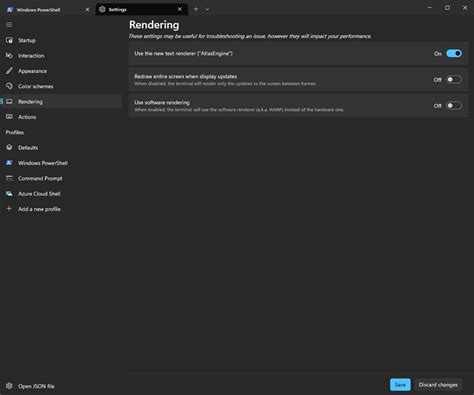
Task: Open Color schemes palette icon
Action: [9, 86]
